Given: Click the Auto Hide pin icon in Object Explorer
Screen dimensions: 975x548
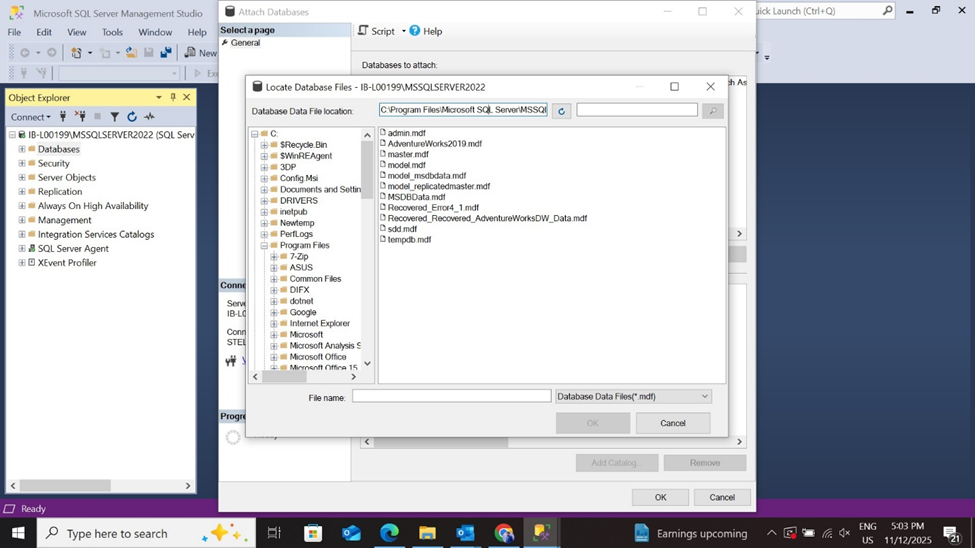Looking at the screenshot, I should [x=173, y=97].
